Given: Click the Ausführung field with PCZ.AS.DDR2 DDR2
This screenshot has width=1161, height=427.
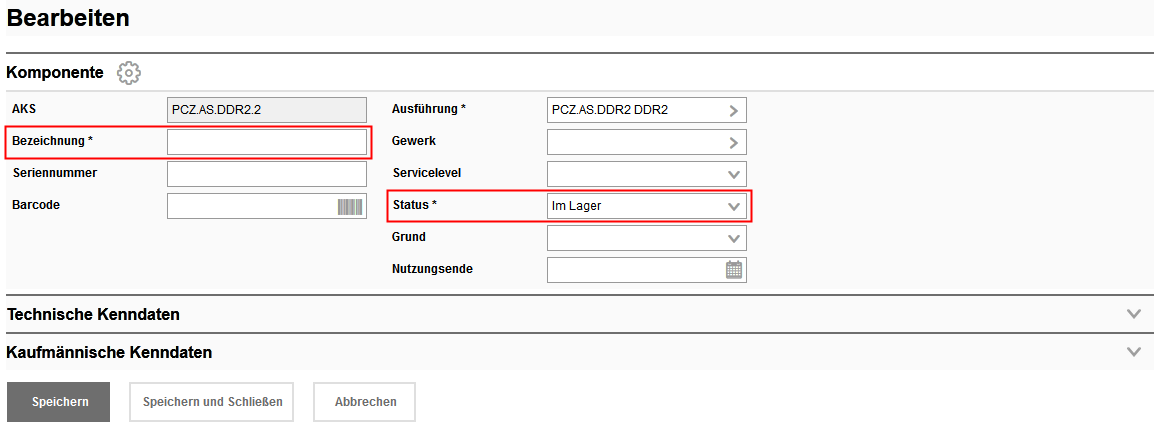Looking at the screenshot, I should 634,110.
